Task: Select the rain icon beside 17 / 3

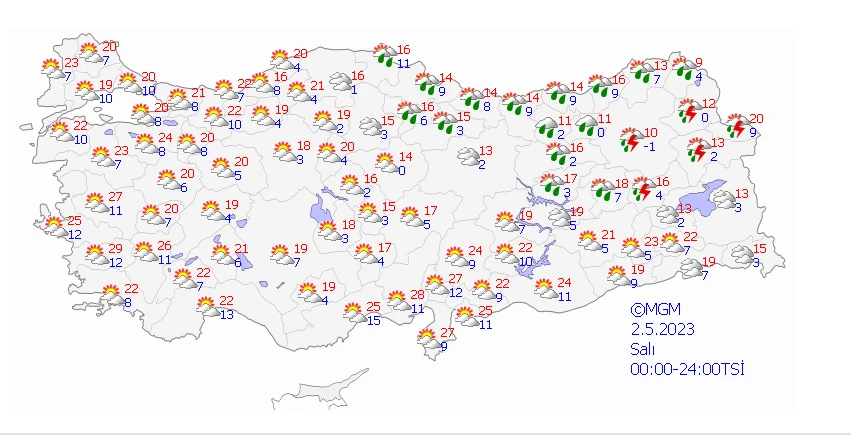Action: pyautogui.click(x=551, y=185)
